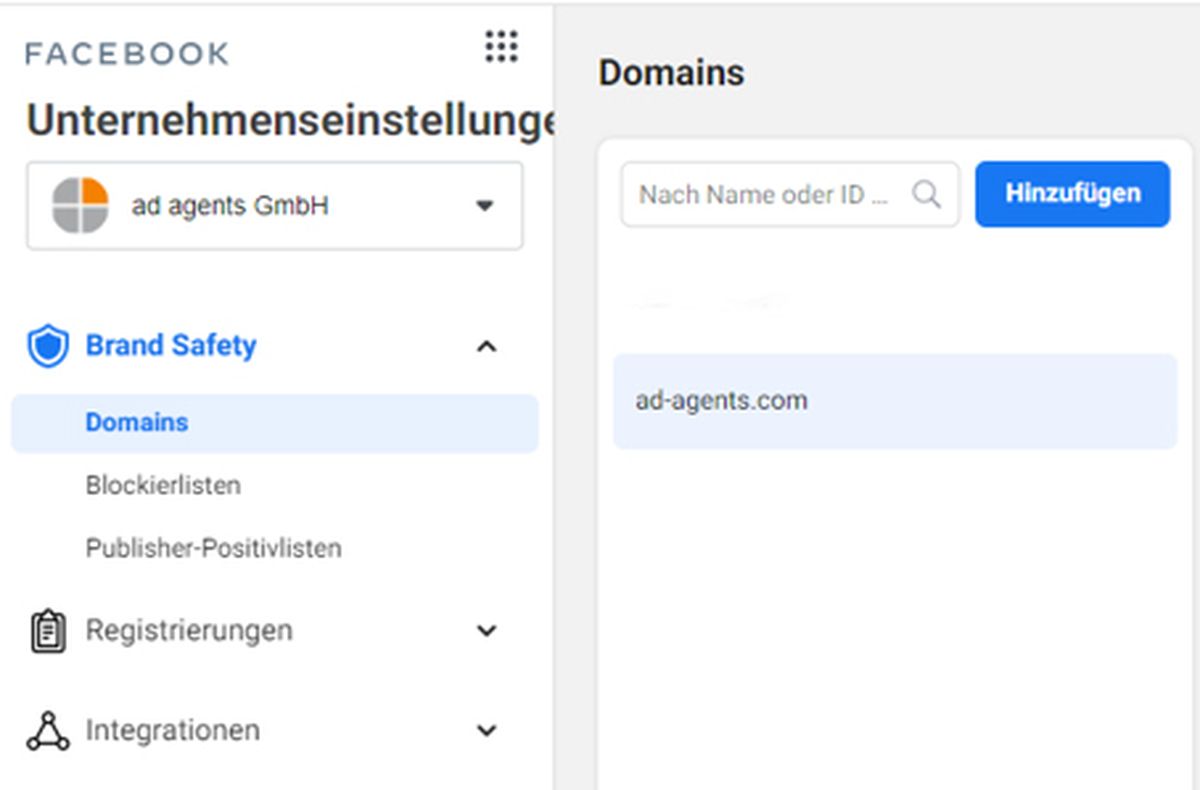Click the Hinzufügen button
The image size is (1200, 790).
[x=1072, y=194]
